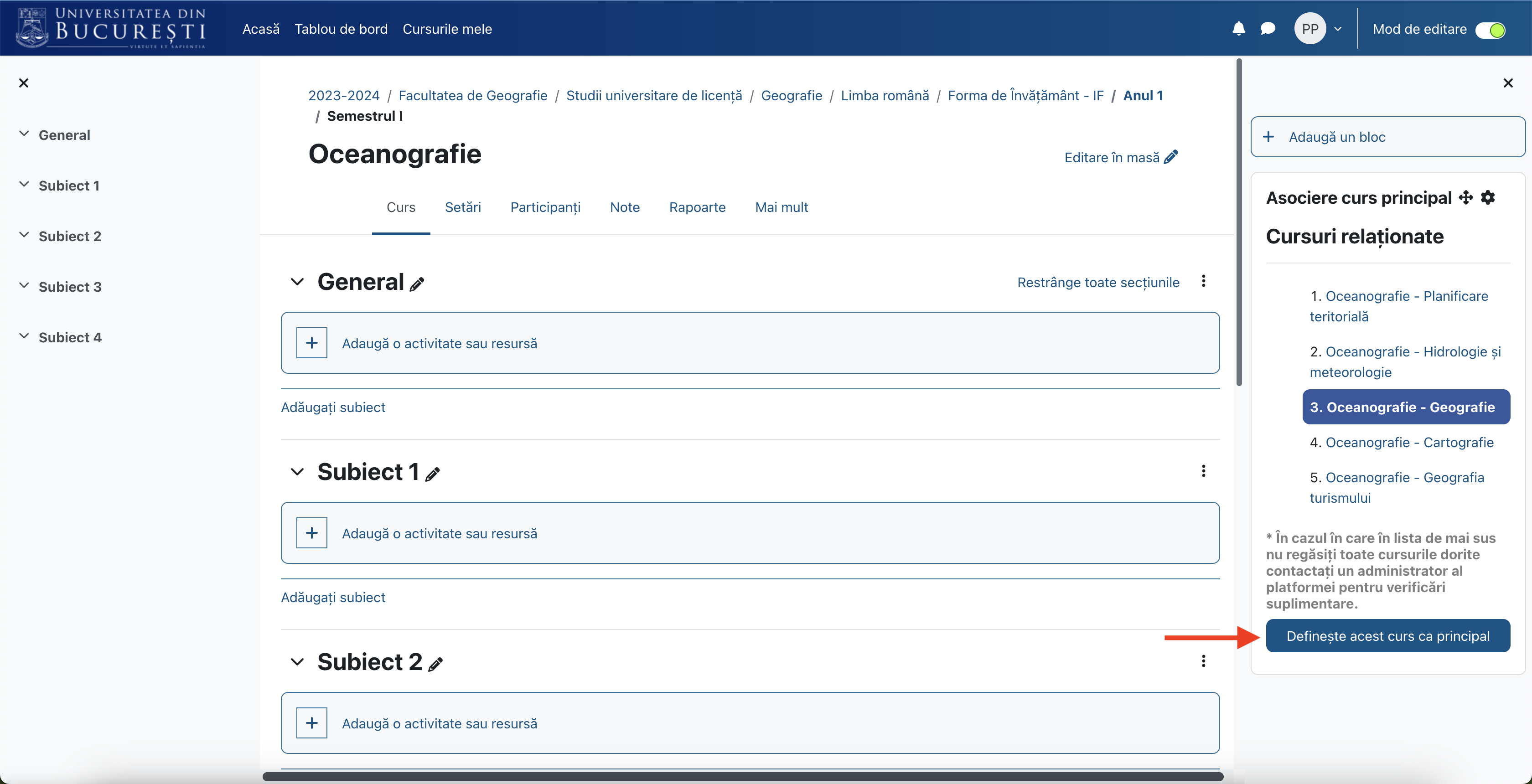Click plus icon in General section

click(311, 343)
